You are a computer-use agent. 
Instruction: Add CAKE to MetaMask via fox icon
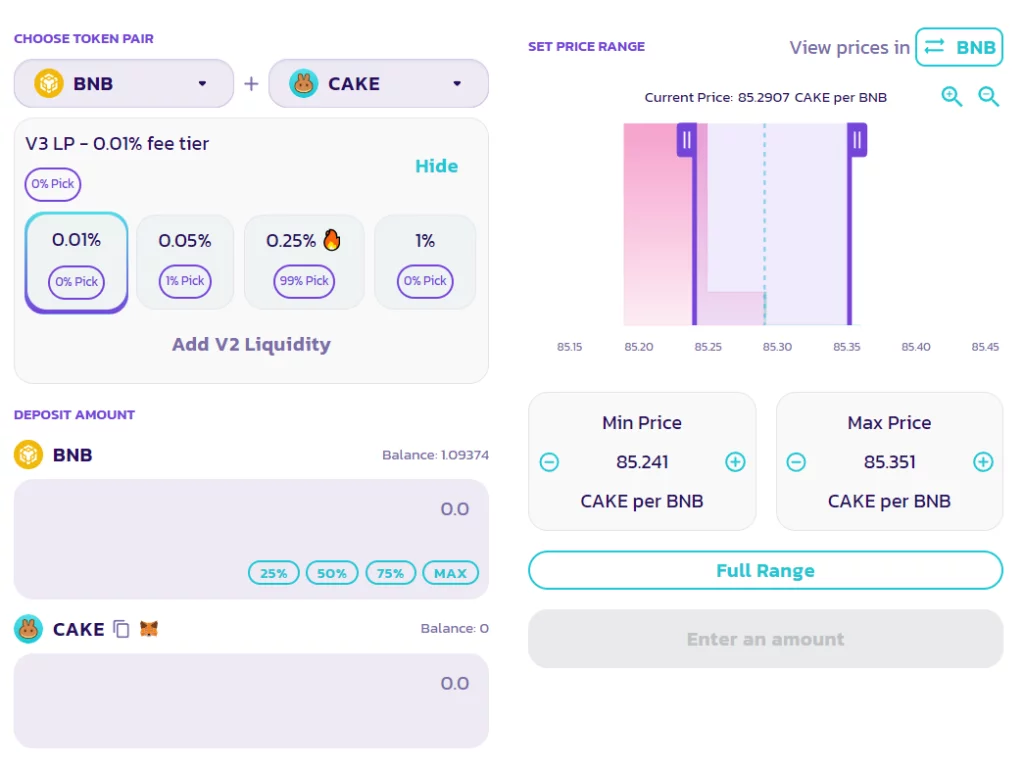click(x=149, y=629)
